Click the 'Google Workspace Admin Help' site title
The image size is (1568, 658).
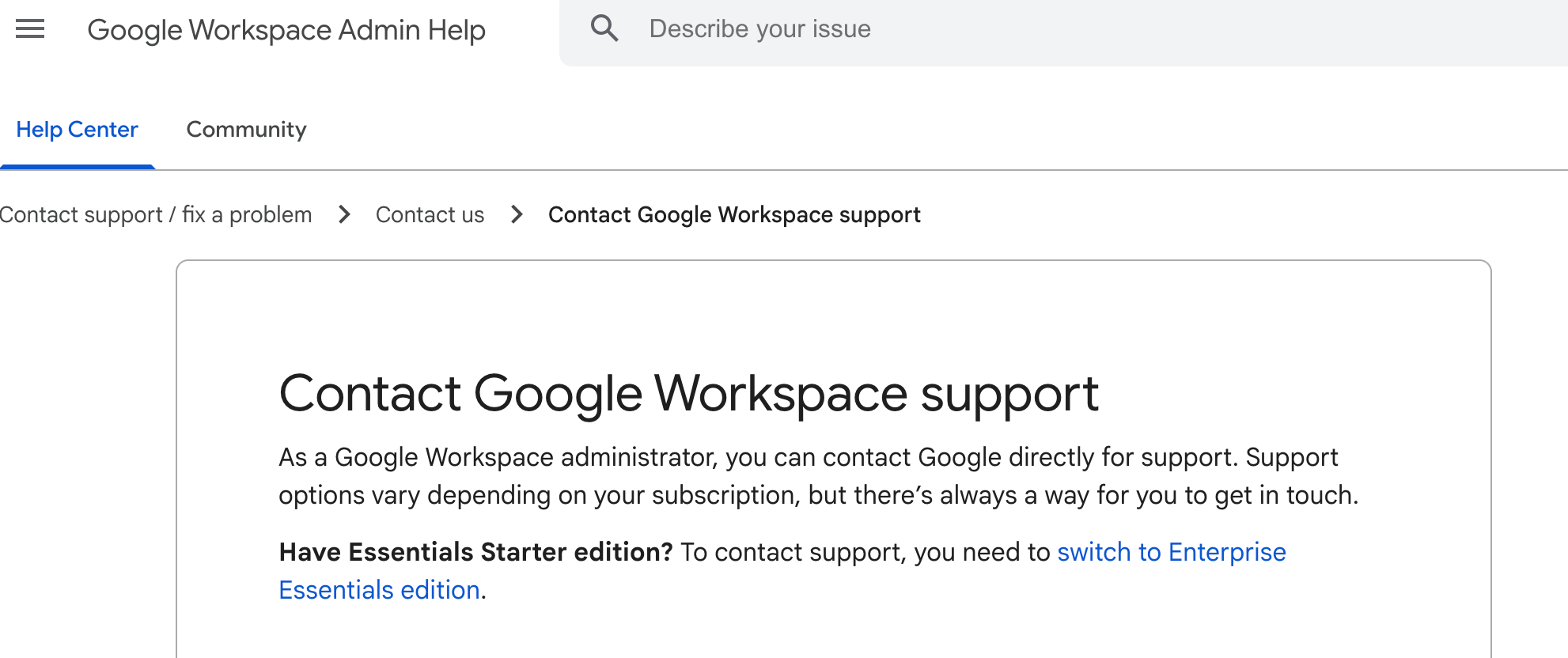[x=286, y=30]
